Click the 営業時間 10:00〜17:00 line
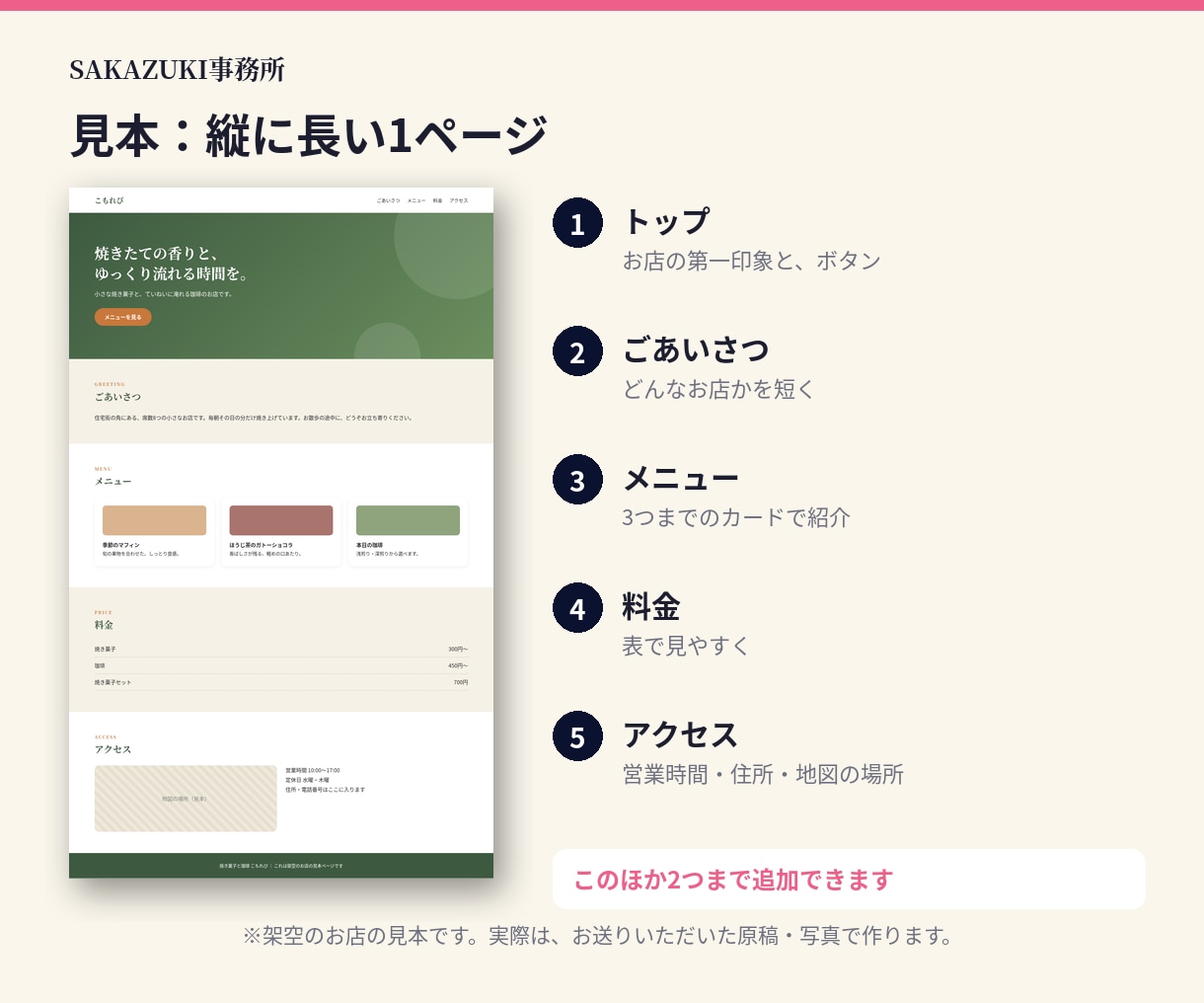 (313, 770)
